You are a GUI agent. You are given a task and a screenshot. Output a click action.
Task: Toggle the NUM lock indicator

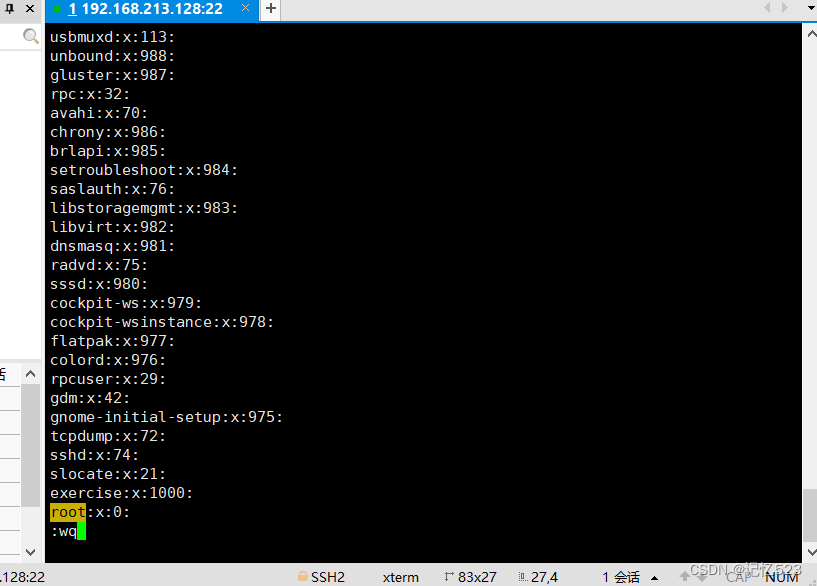[782, 576]
